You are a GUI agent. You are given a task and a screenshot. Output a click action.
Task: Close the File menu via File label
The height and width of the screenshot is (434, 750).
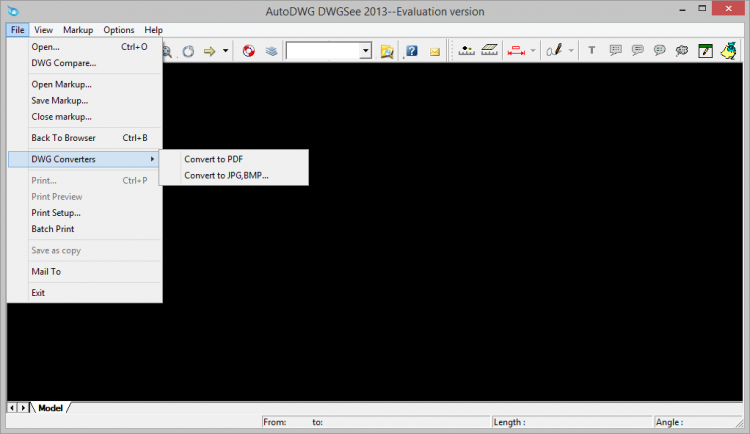point(18,30)
